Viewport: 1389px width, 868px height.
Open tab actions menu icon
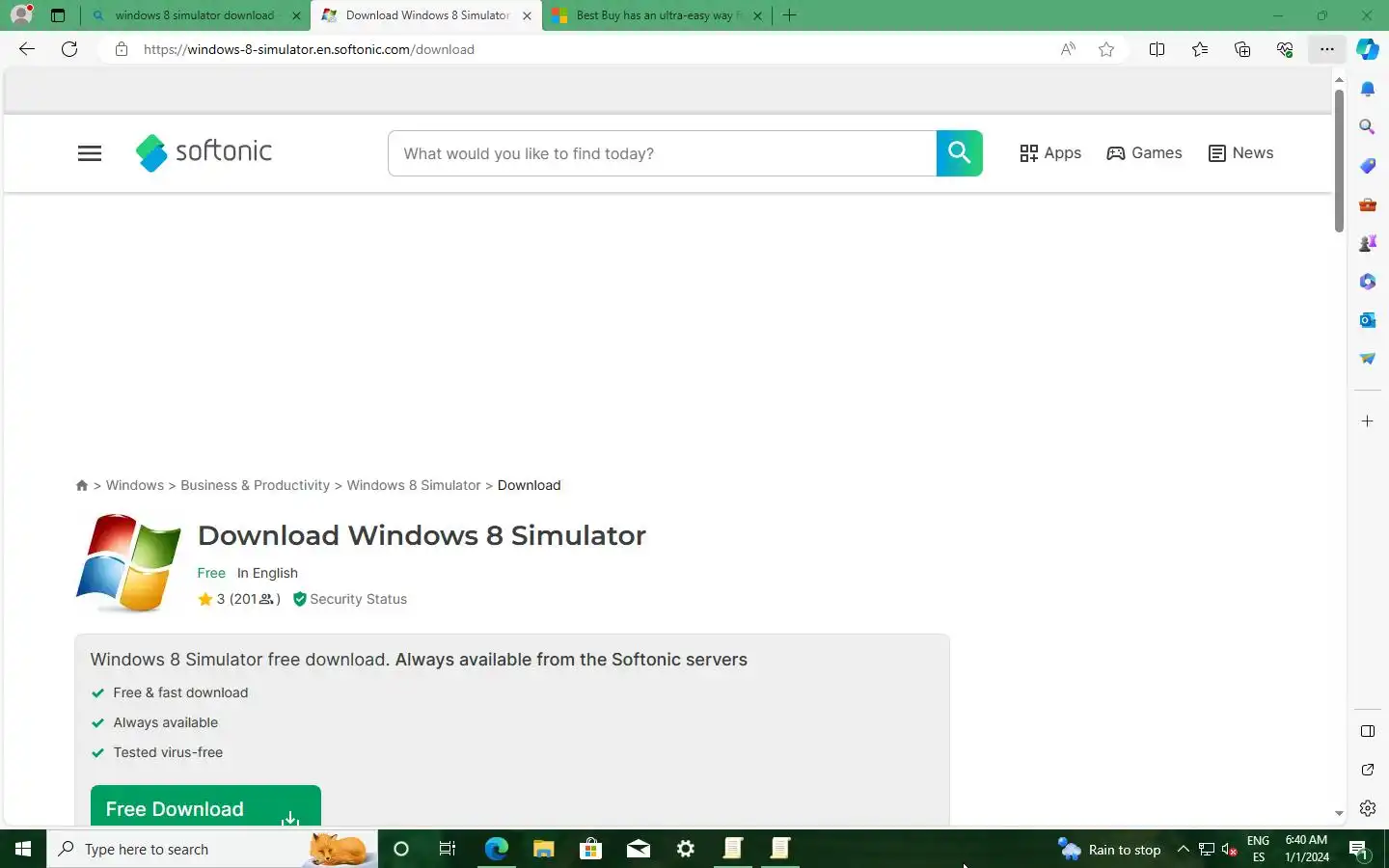pyautogui.click(x=58, y=15)
